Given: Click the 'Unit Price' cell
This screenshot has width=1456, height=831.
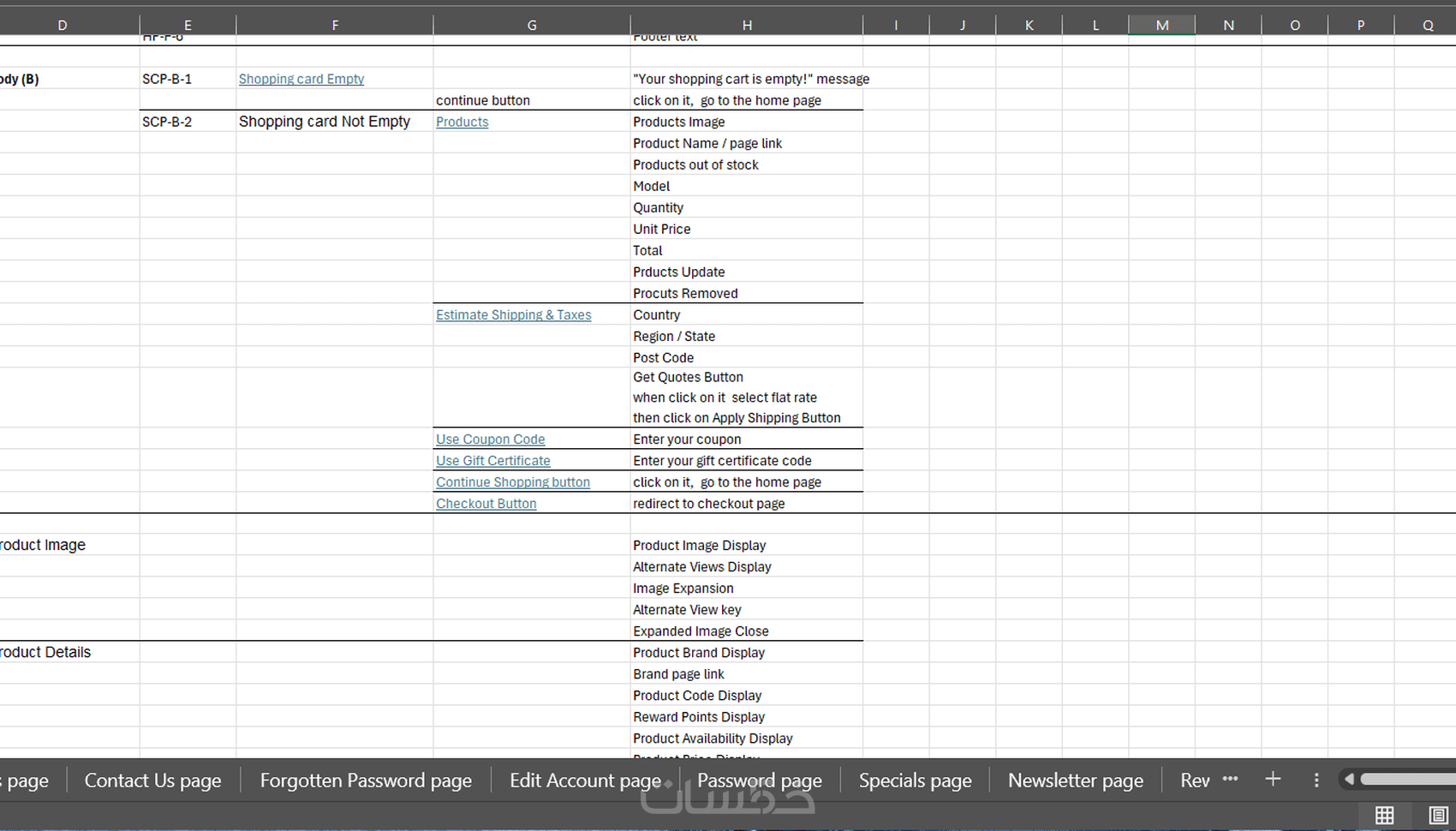Looking at the screenshot, I should coord(747,229).
